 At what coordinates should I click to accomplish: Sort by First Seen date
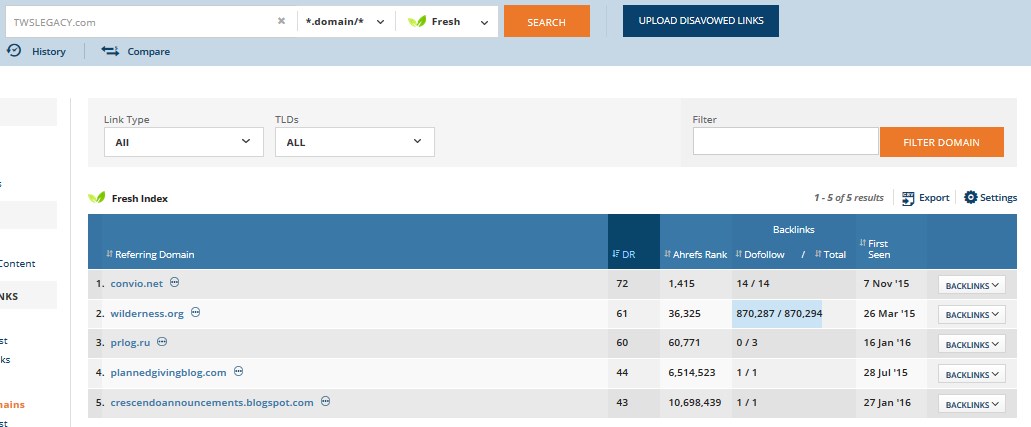pos(875,249)
